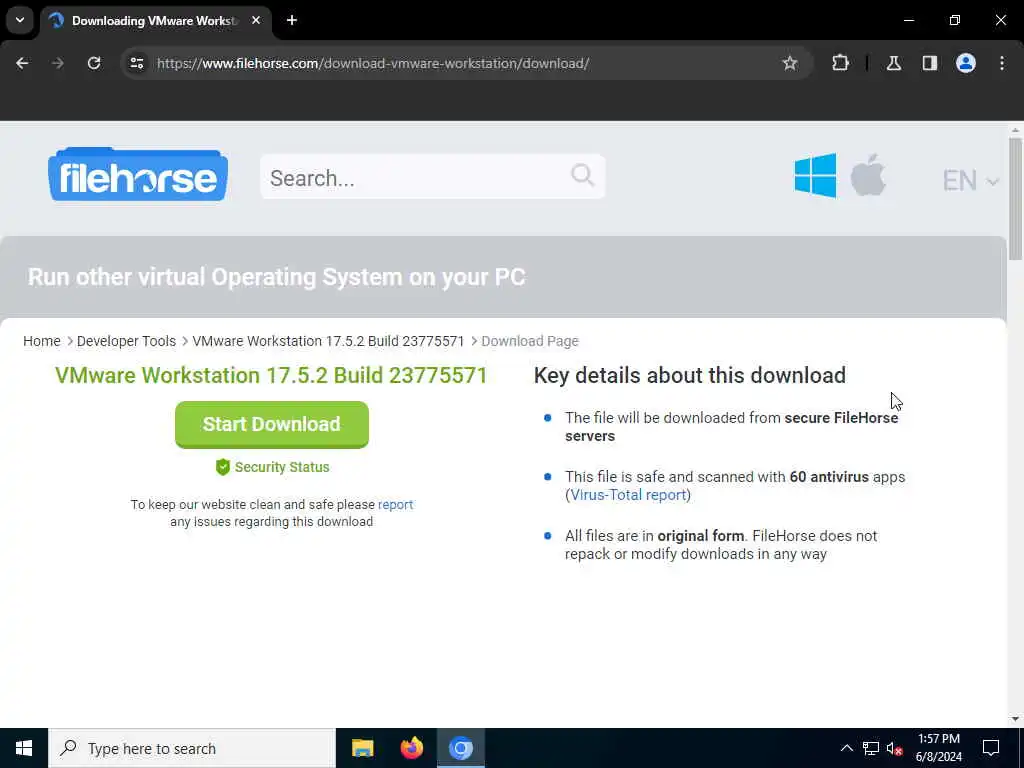This screenshot has width=1024, height=768.
Task: Open VMware Workstation 17.5.2 breadcrumb link
Action: click(328, 341)
